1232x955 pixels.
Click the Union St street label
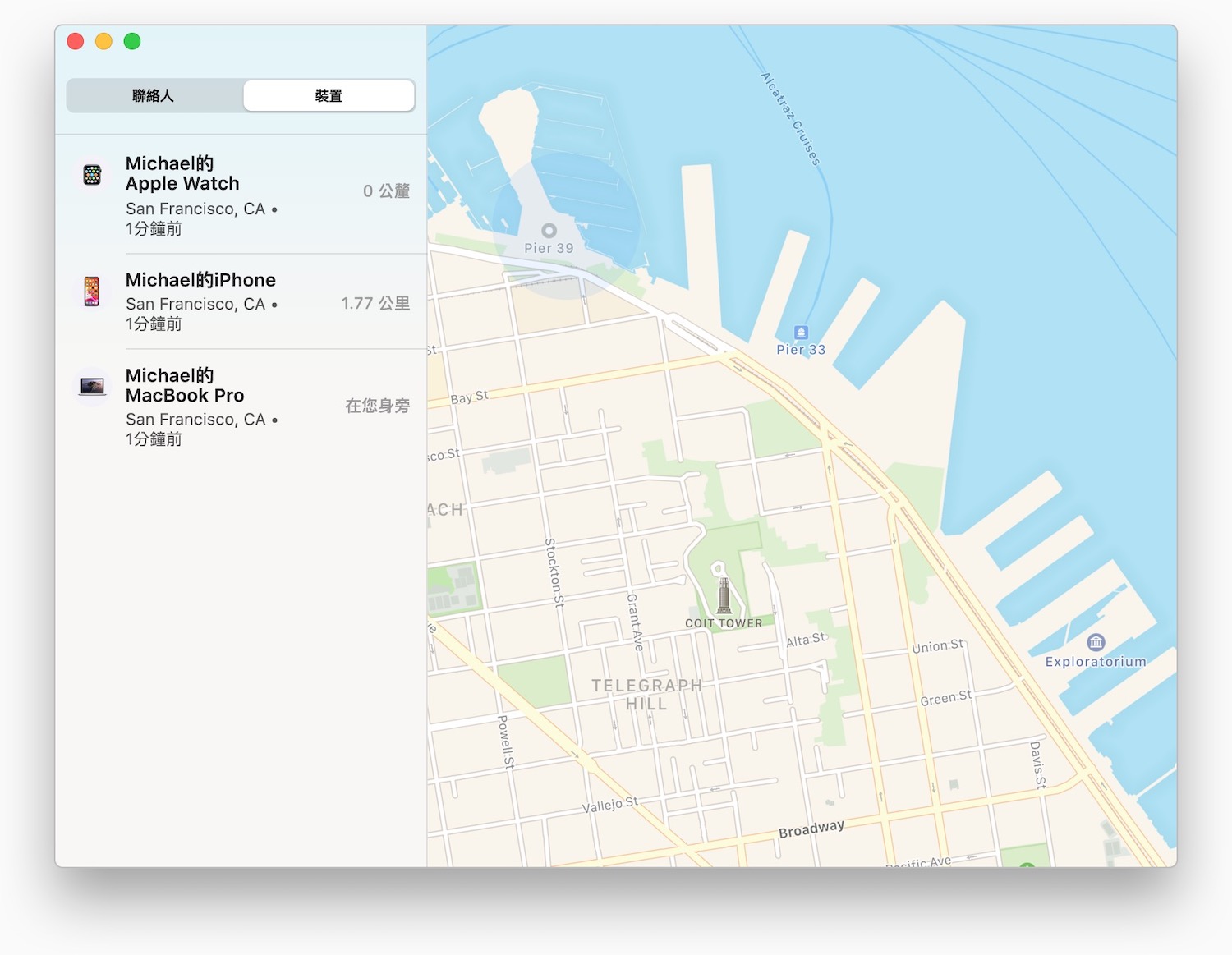coord(937,646)
